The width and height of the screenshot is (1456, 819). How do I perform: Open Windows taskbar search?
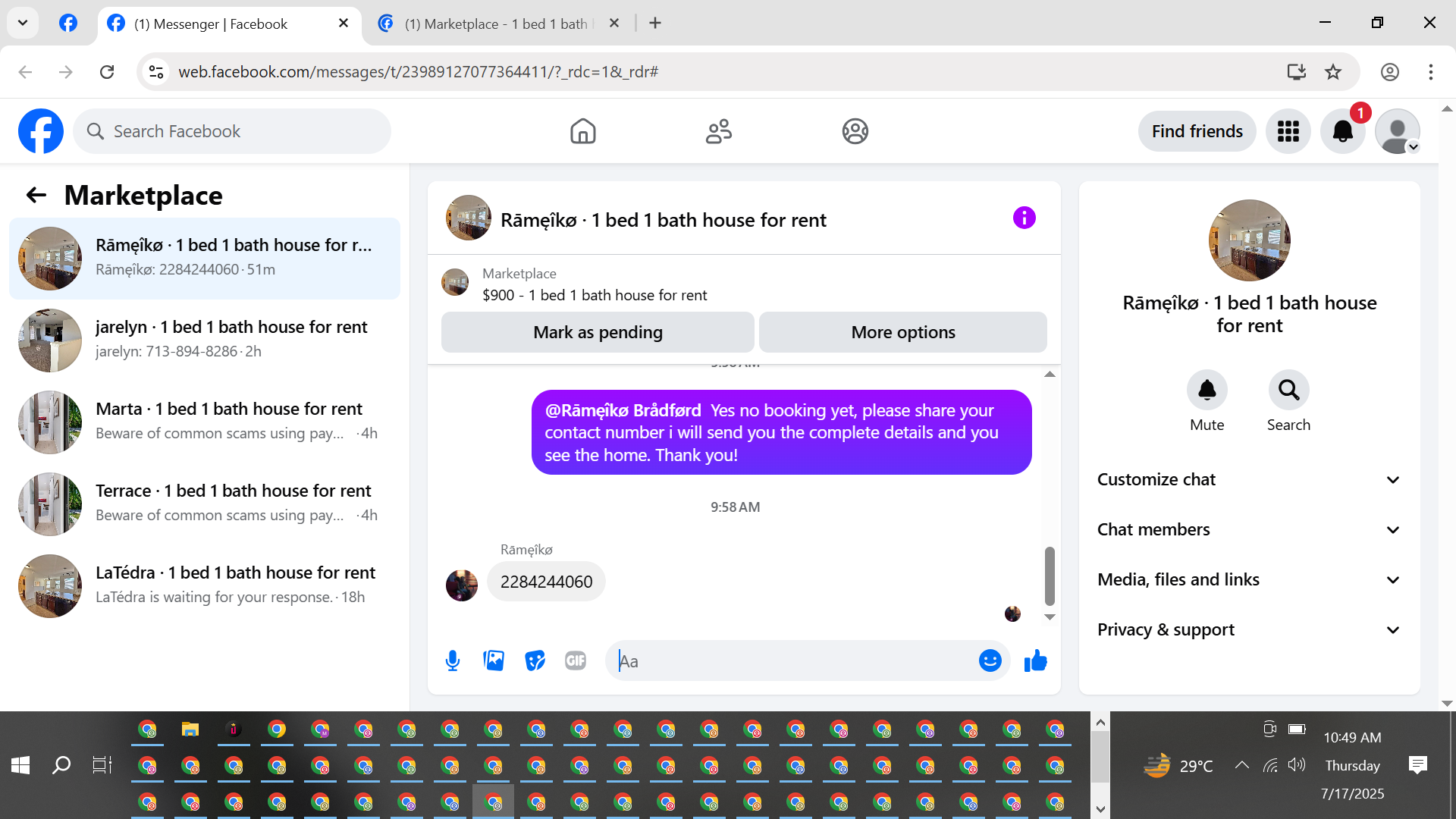point(61,765)
